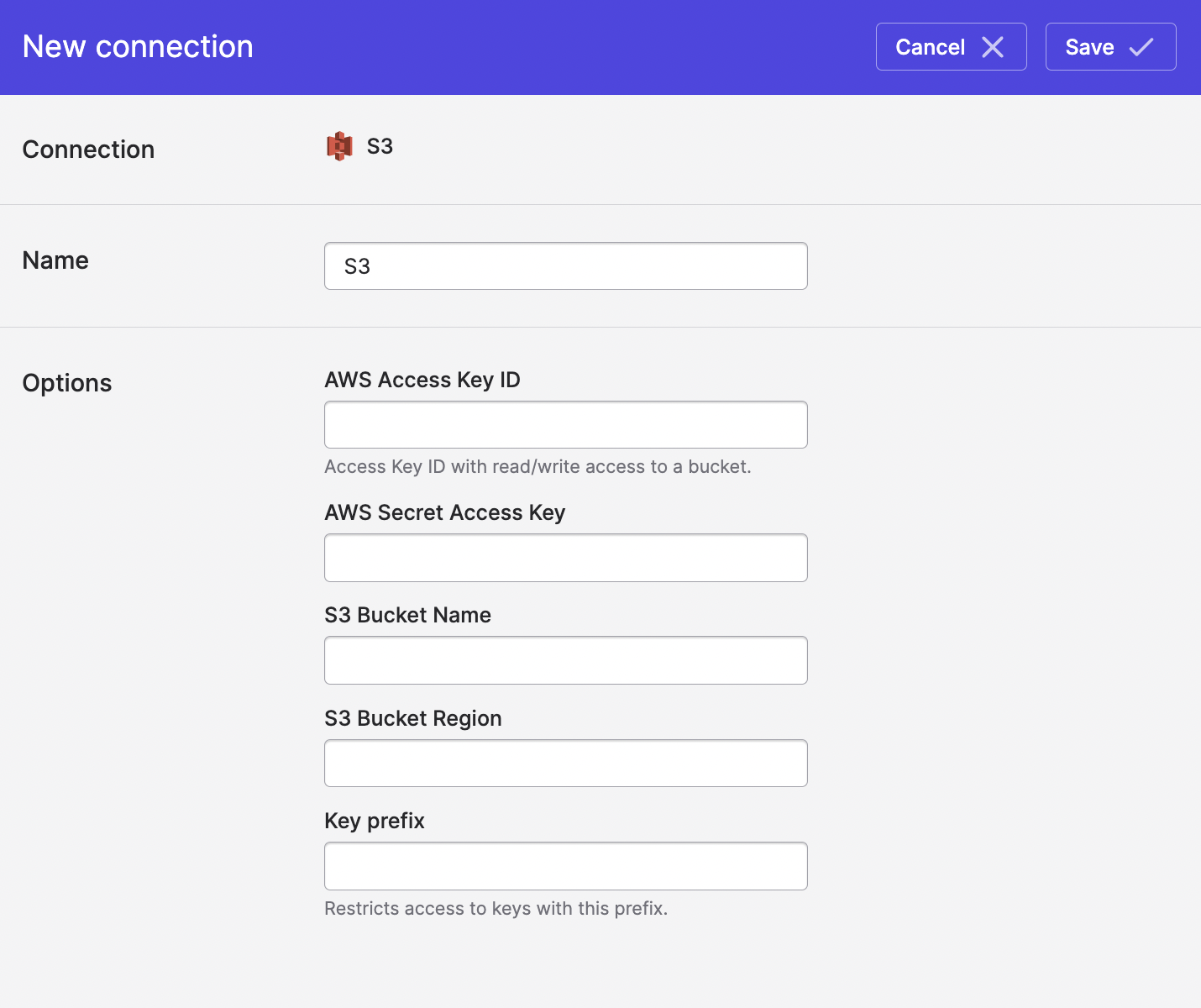Click the 'Connection' section label

tap(88, 150)
